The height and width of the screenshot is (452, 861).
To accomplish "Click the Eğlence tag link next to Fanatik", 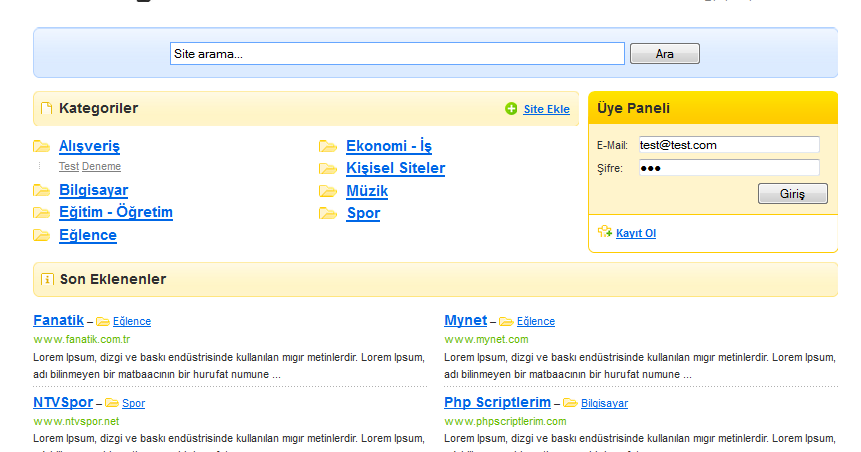I will click(132, 321).
